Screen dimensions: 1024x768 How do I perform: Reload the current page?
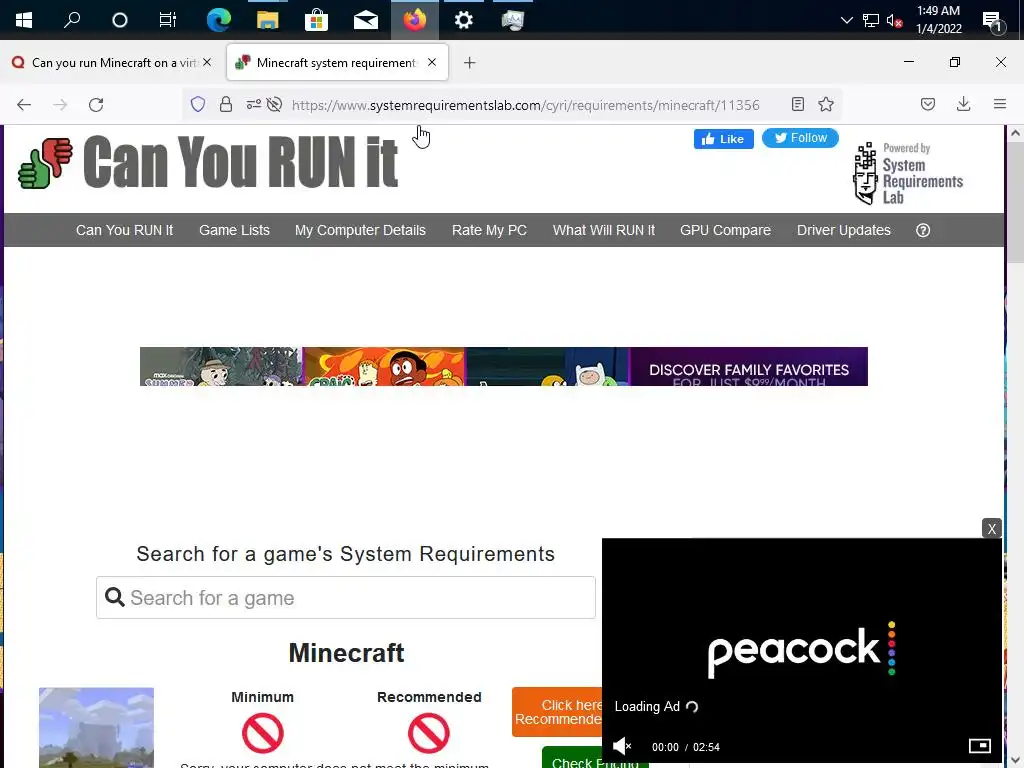[x=96, y=104]
